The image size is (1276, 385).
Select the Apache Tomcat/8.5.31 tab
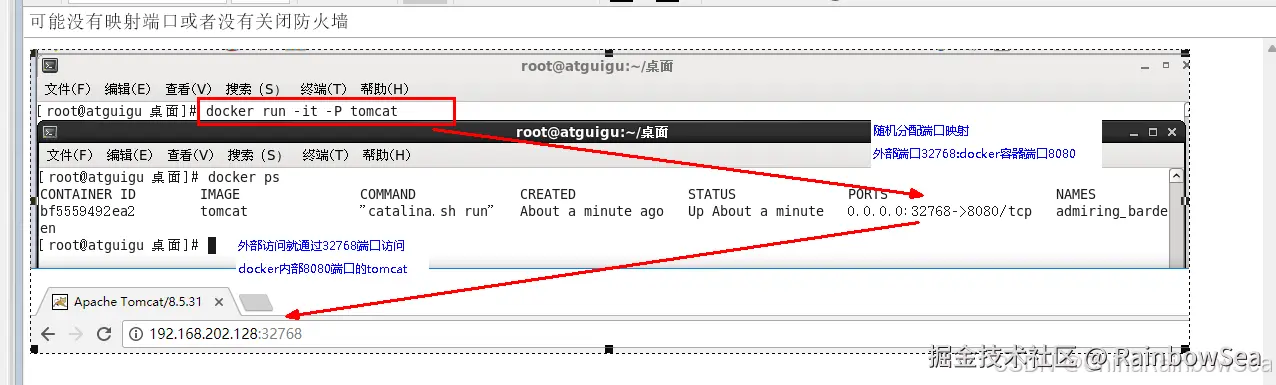tap(138, 301)
